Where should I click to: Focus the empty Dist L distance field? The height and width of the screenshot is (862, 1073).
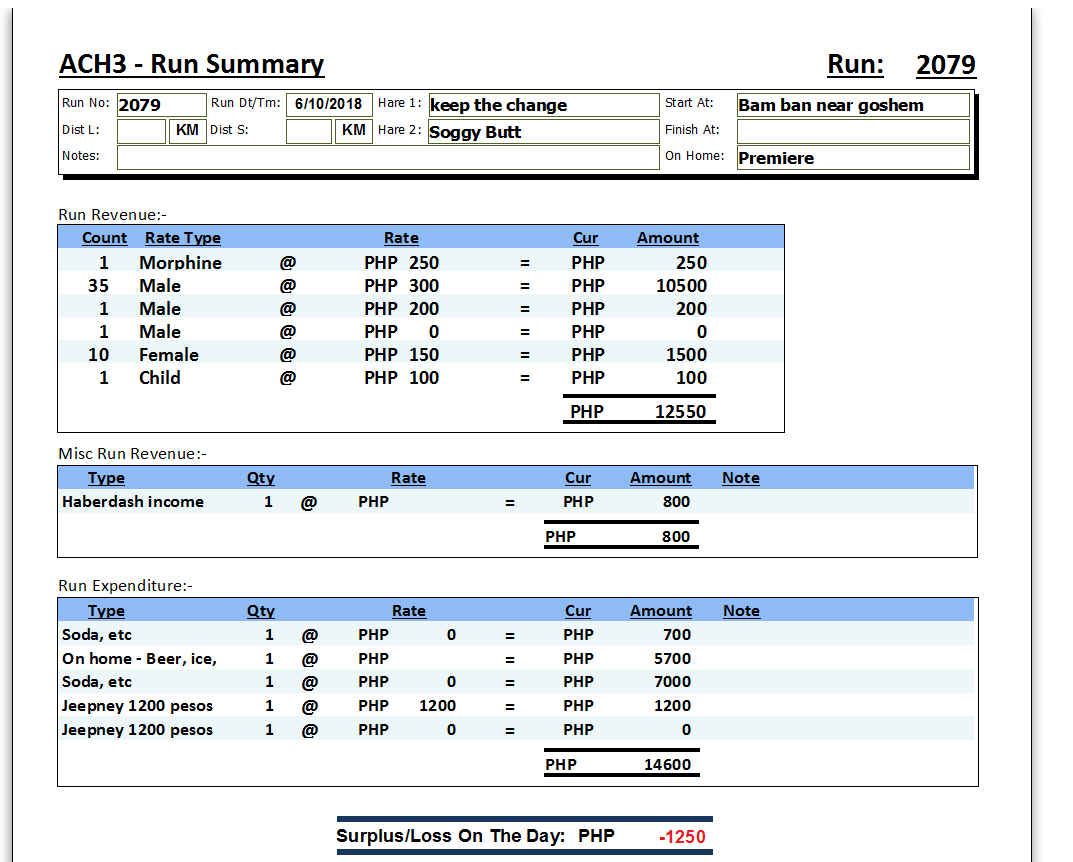[x=141, y=131]
